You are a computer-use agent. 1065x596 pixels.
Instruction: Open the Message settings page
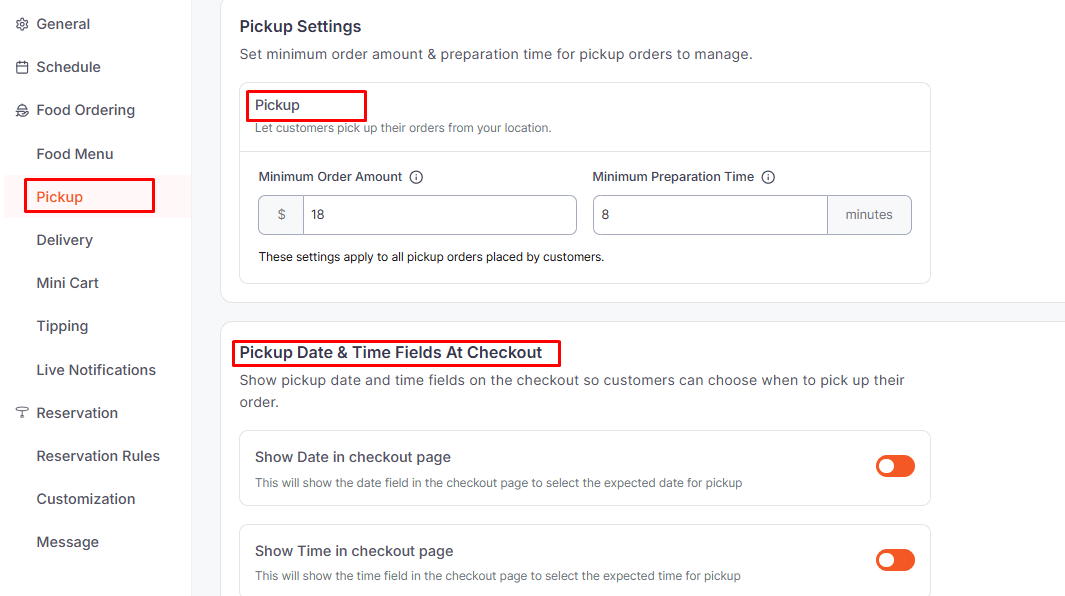pos(68,542)
